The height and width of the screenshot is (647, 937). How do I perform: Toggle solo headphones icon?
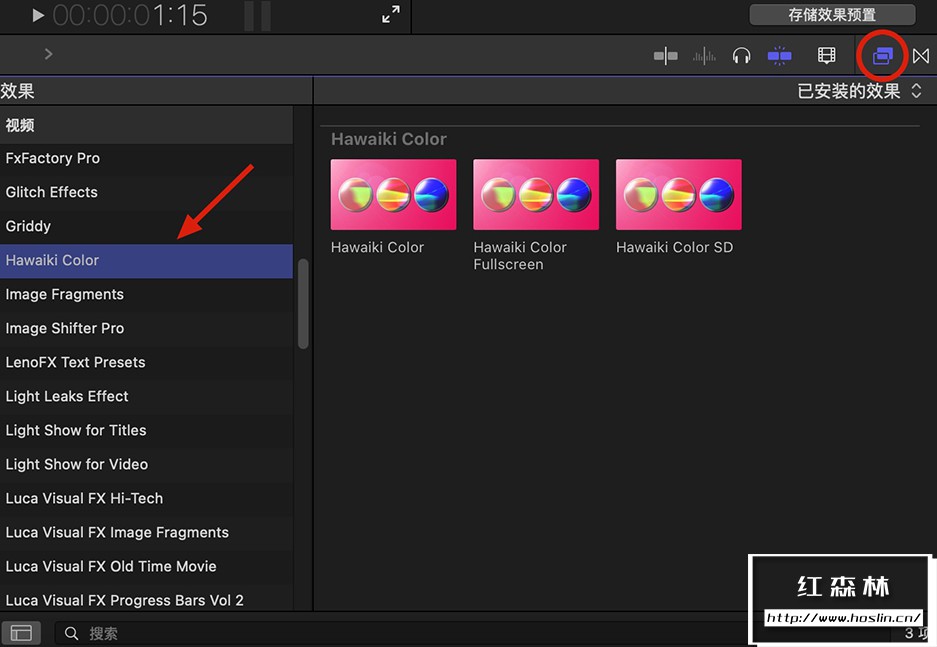[x=742, y=56]
